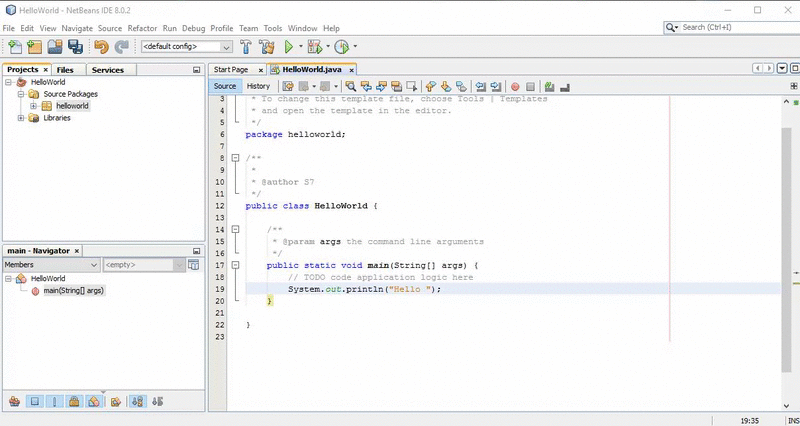Click Find Next Occurrence icon
The image size is (800, 426).
pyautogui.click(x=381, y=86)
